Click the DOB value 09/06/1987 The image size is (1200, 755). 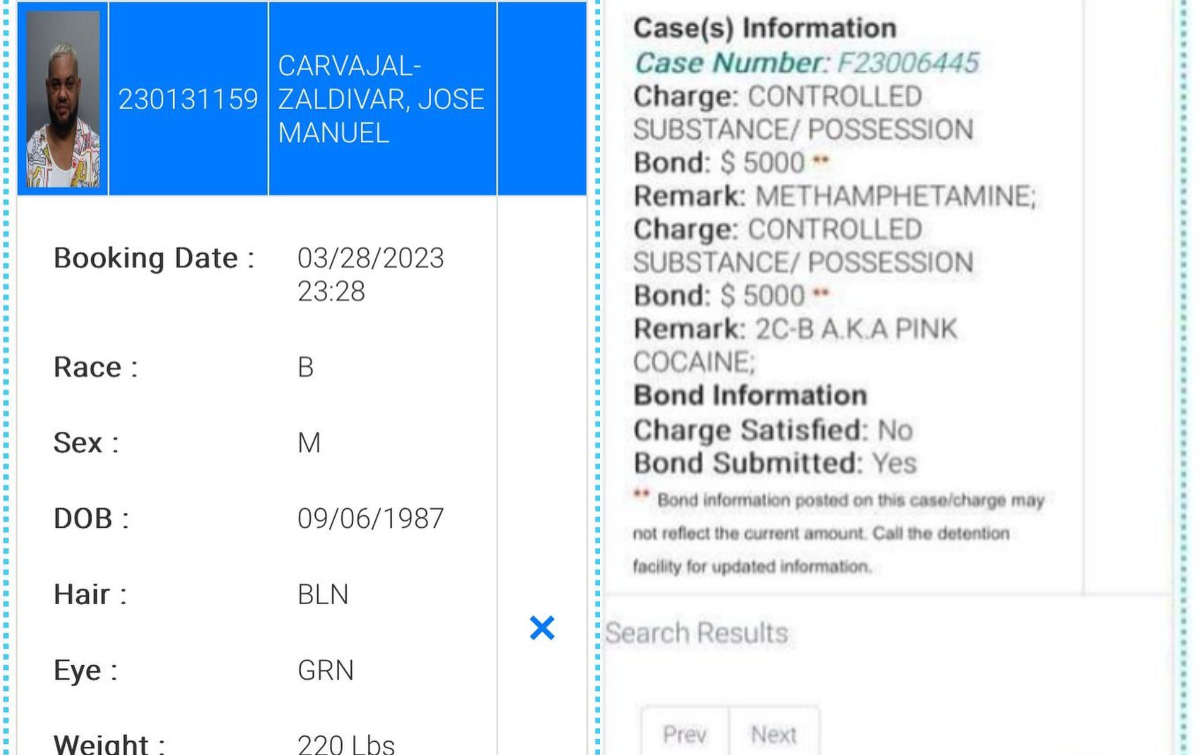pos(370,519)
